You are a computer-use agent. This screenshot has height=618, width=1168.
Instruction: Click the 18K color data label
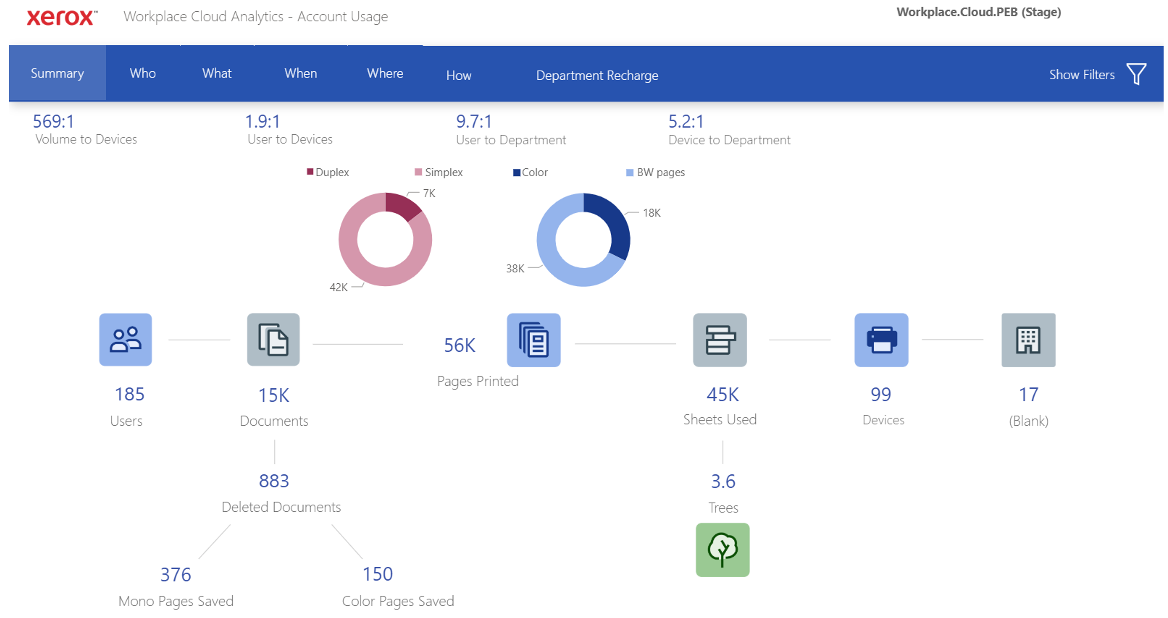point(652,213)
